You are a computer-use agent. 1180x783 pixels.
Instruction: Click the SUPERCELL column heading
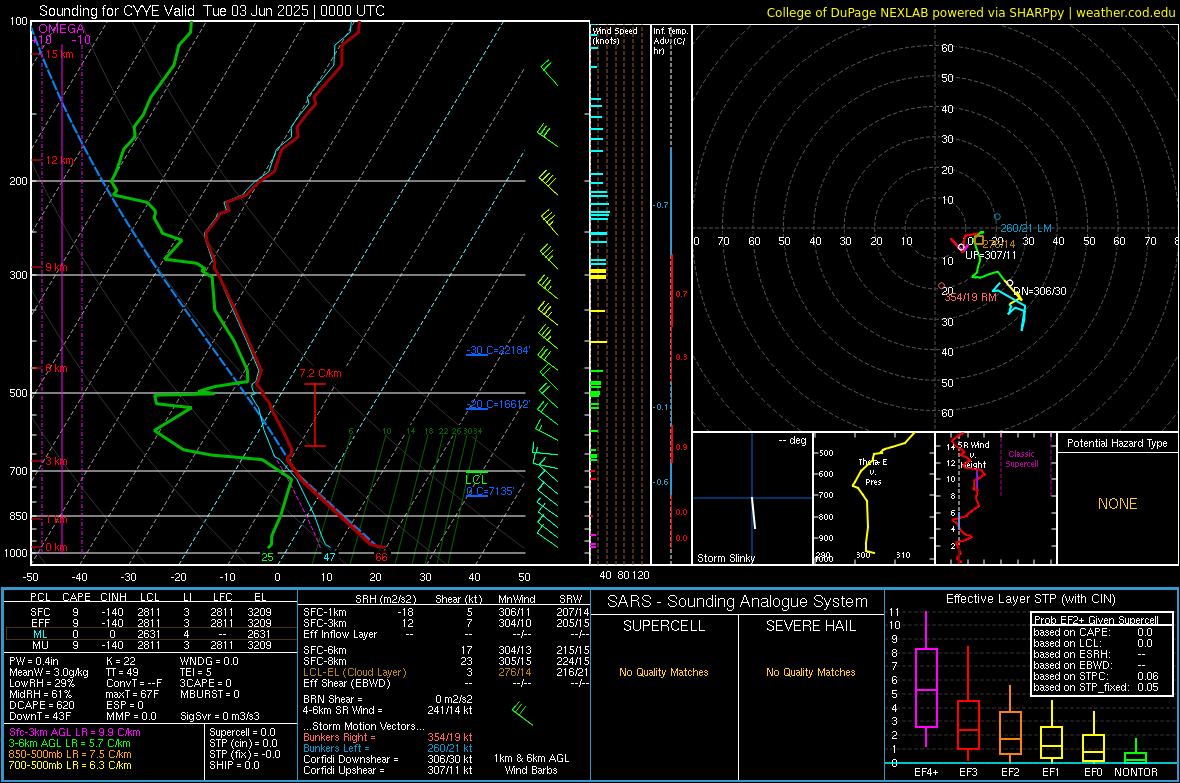click(664, 626)
